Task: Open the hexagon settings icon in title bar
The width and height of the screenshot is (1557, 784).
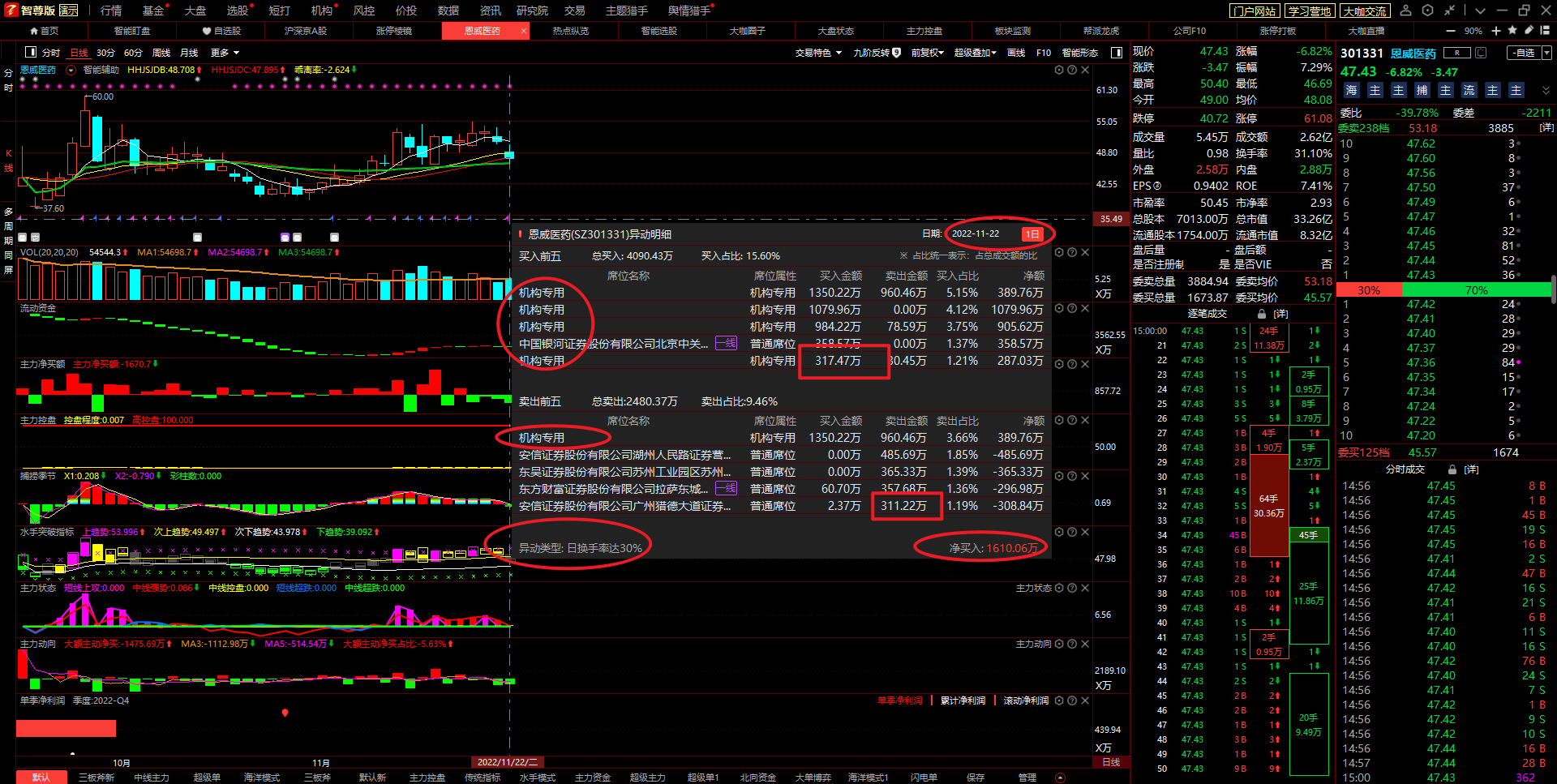Action: point(1427,11)
